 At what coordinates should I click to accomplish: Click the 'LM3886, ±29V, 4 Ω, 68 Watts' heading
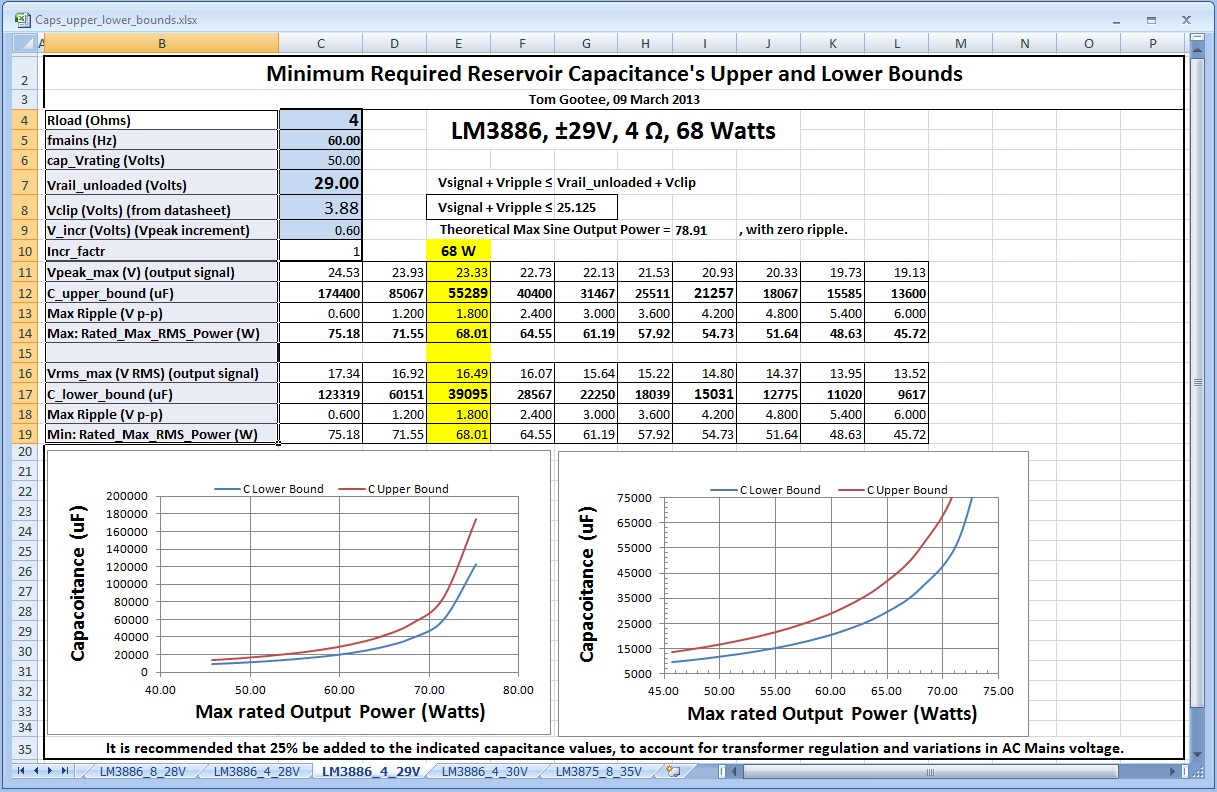(x=614, y=131)
